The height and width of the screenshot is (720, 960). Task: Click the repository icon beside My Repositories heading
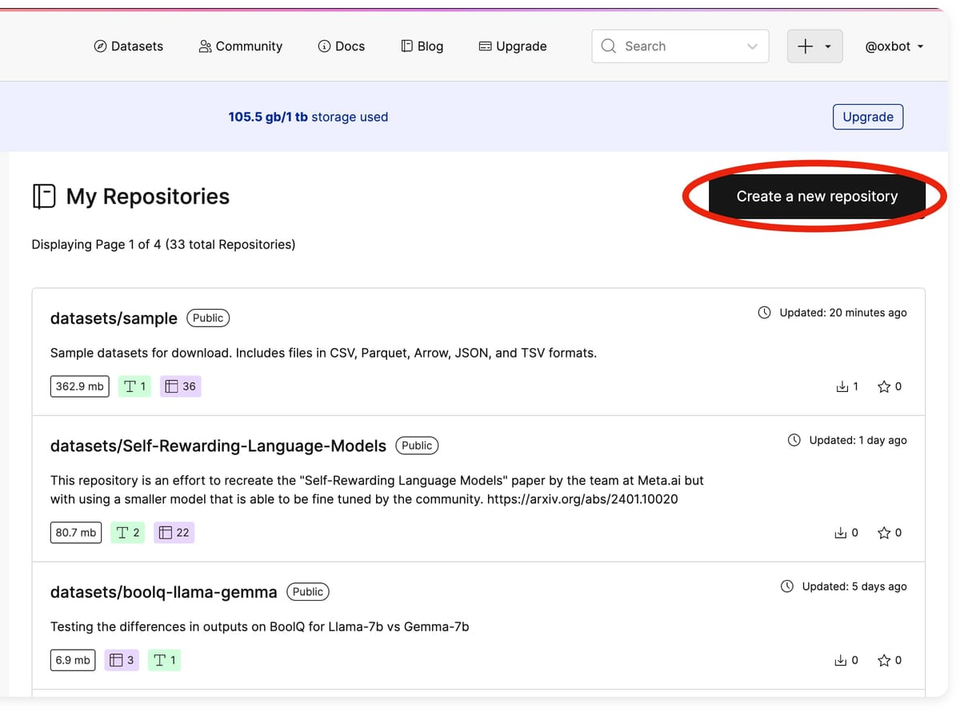pyautogui.click(x=44, y=196)
